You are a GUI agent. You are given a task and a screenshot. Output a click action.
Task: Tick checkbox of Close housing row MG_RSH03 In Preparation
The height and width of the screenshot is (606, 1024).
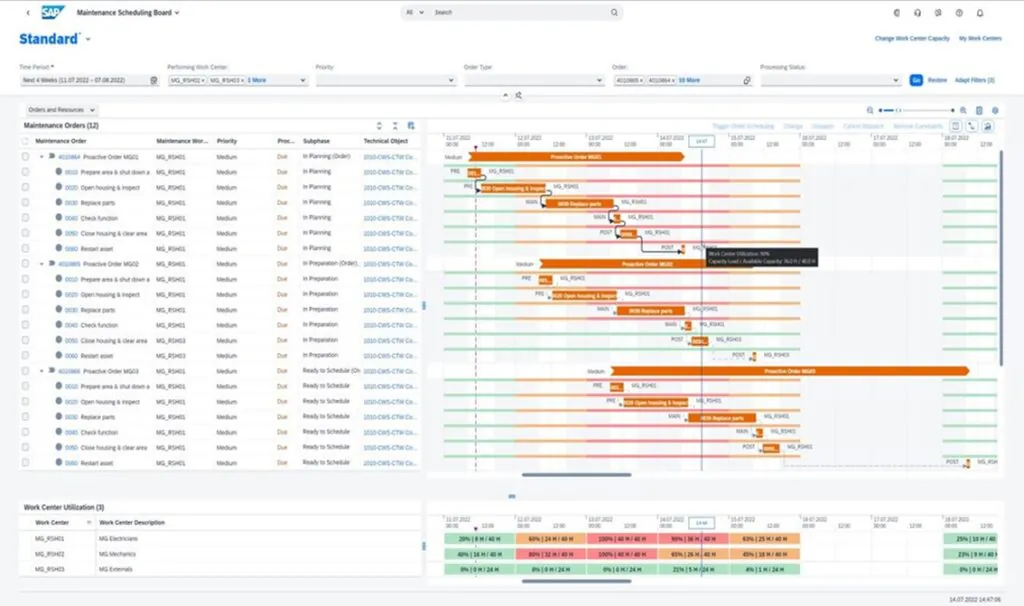25,340
